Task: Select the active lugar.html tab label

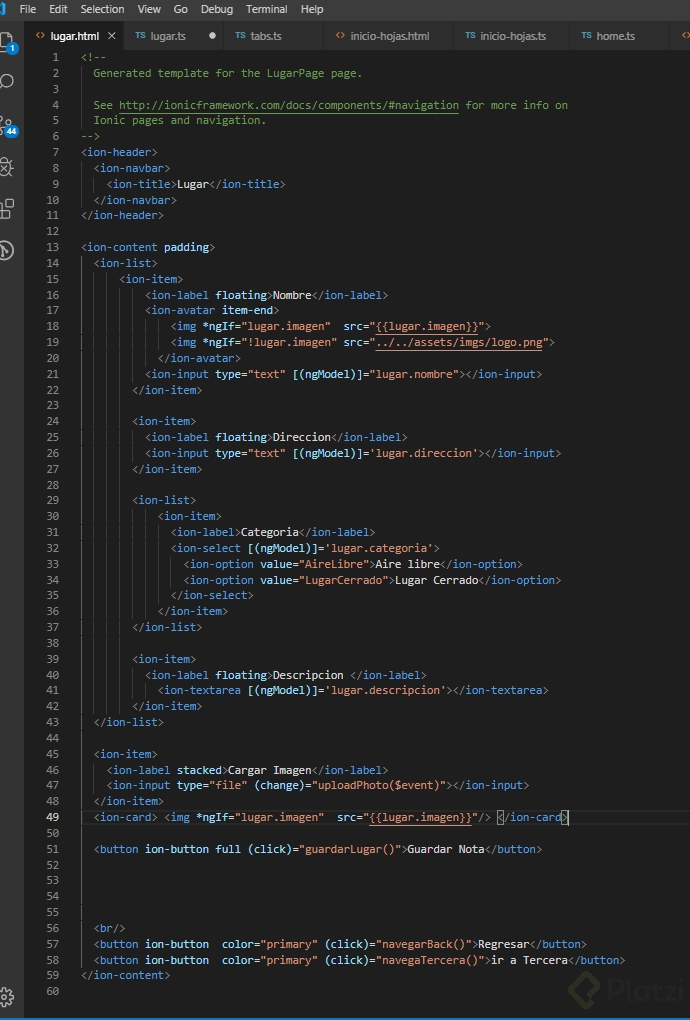Action: (75, 36)
